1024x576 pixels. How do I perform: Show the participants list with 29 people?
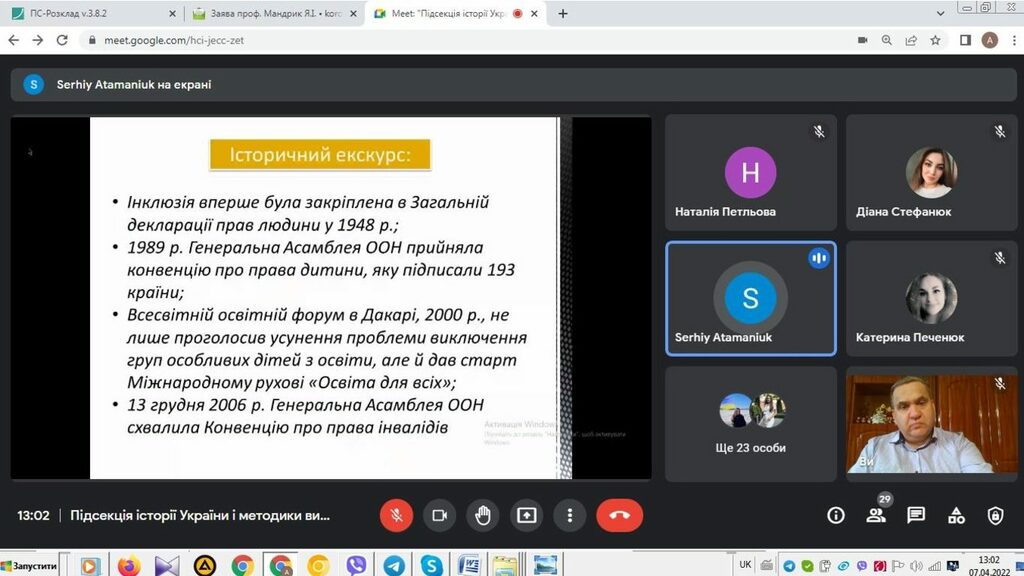tap(876, 515)
